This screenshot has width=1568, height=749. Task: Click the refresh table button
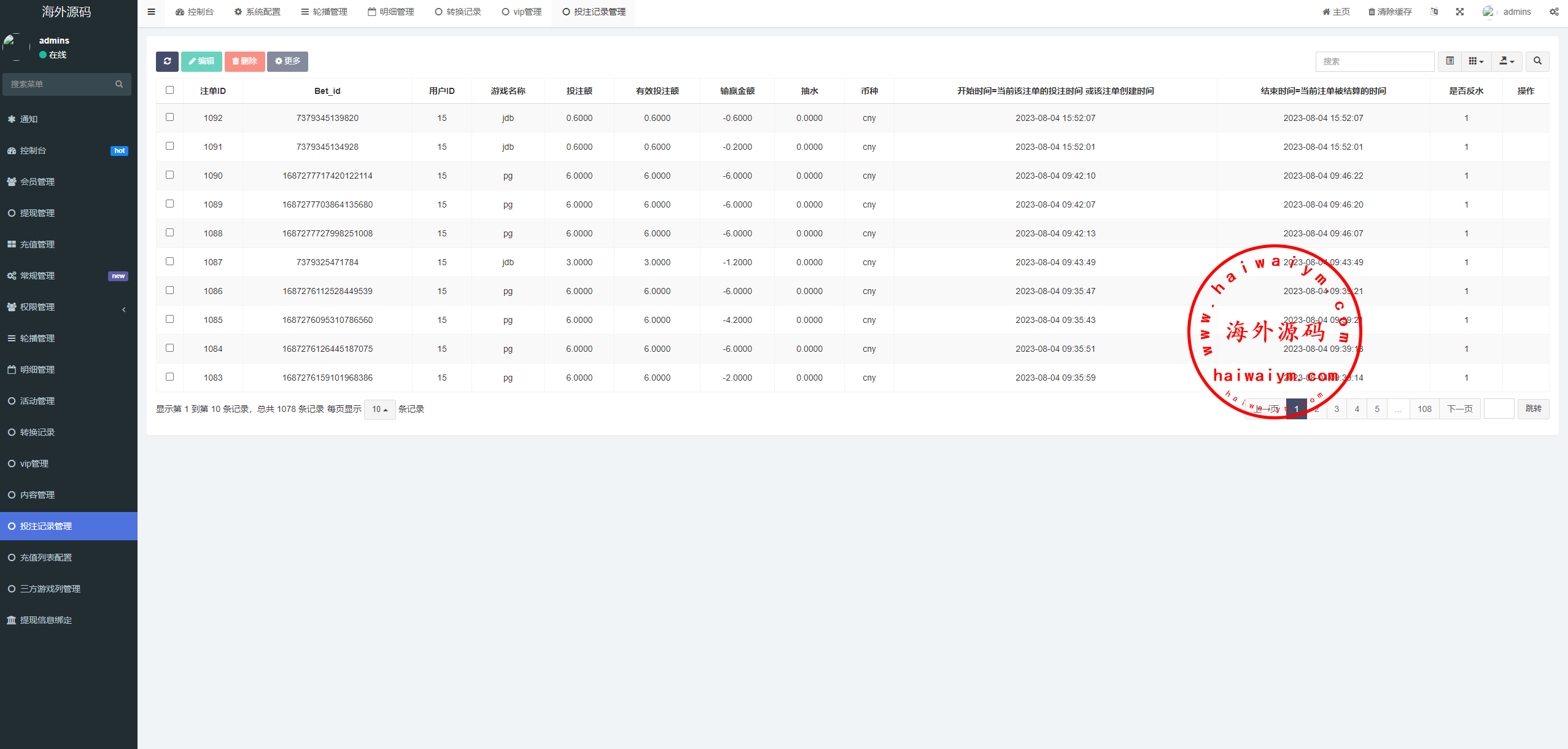coord(167,61)
